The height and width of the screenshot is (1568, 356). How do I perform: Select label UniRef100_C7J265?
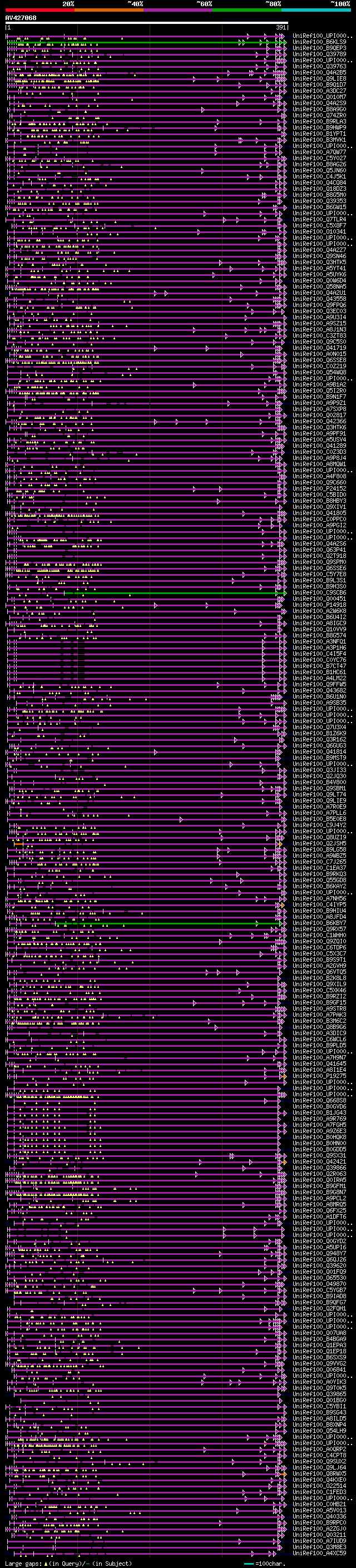point(319,862)
